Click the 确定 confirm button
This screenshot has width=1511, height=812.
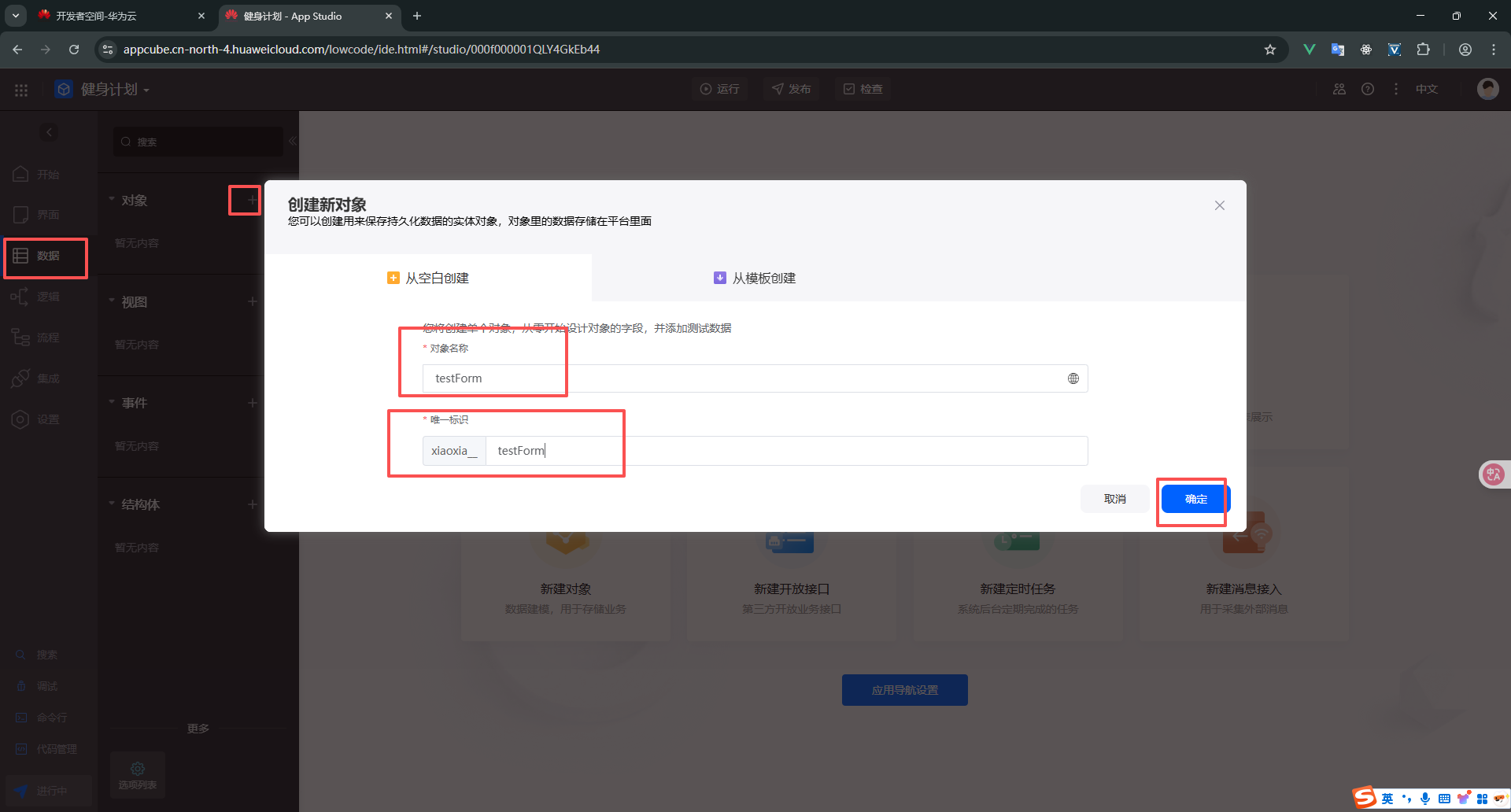1195,499
